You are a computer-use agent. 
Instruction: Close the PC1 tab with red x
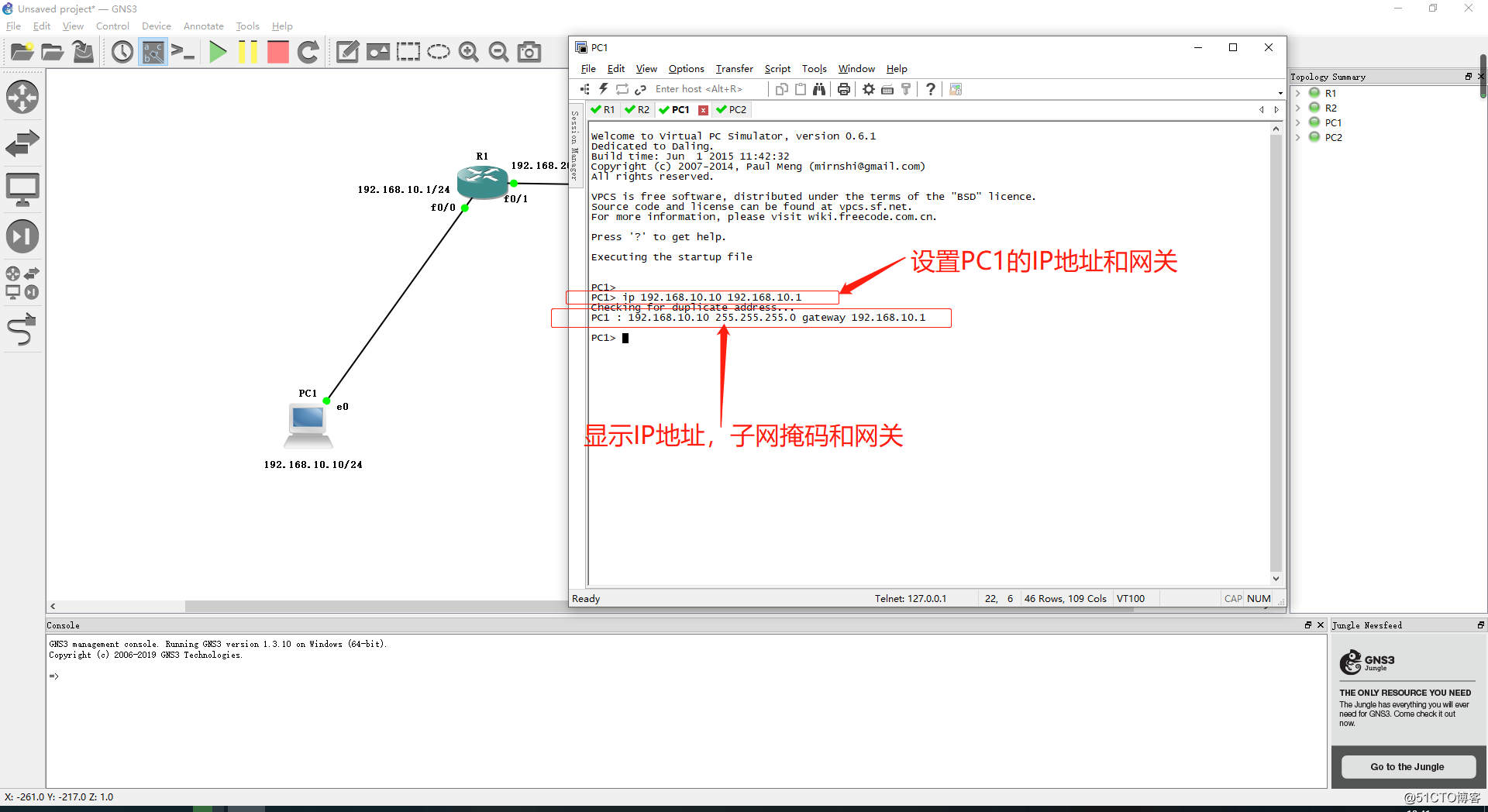tap(703, 110)
